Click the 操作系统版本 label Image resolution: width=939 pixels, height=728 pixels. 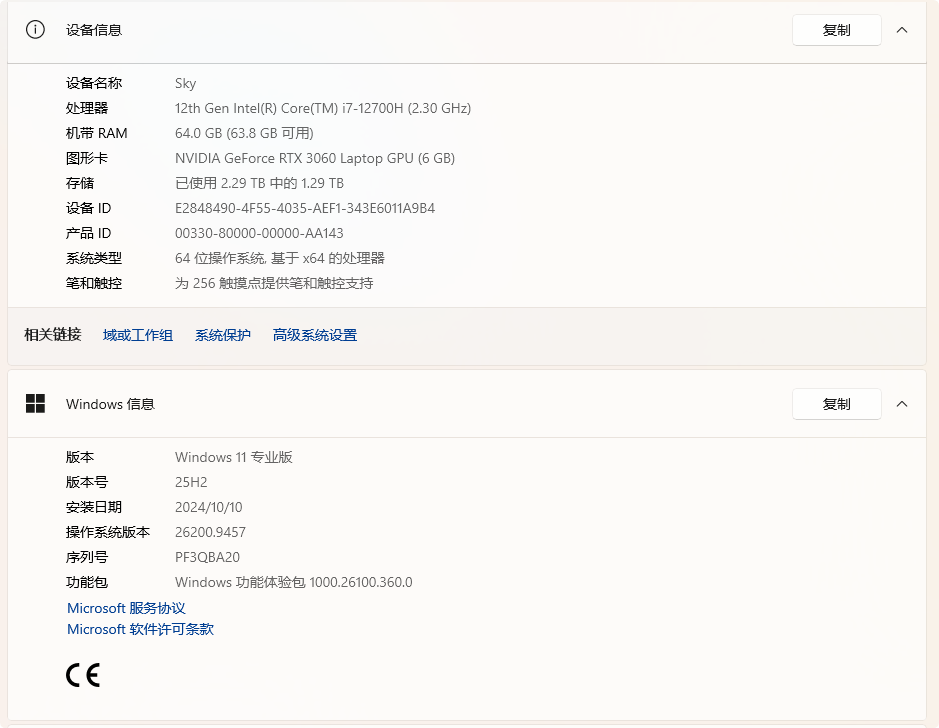coord(108,532)
